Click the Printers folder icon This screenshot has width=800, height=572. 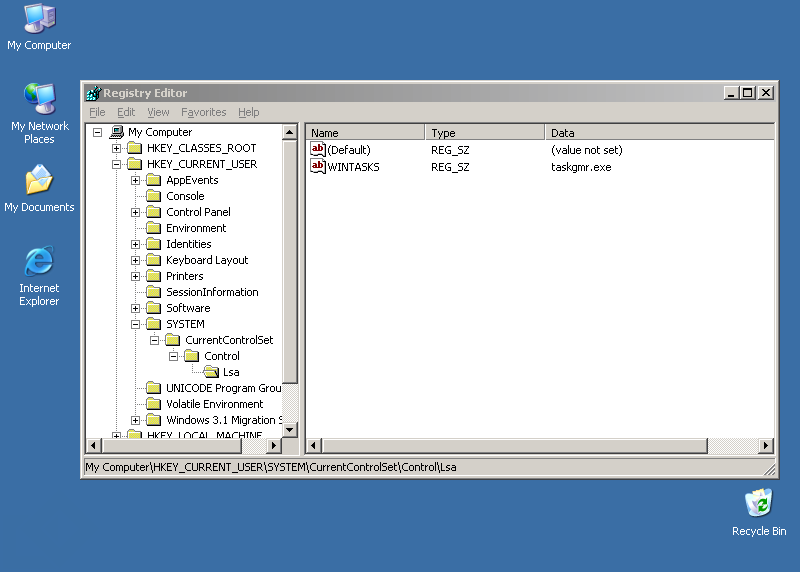click(154, 276)
